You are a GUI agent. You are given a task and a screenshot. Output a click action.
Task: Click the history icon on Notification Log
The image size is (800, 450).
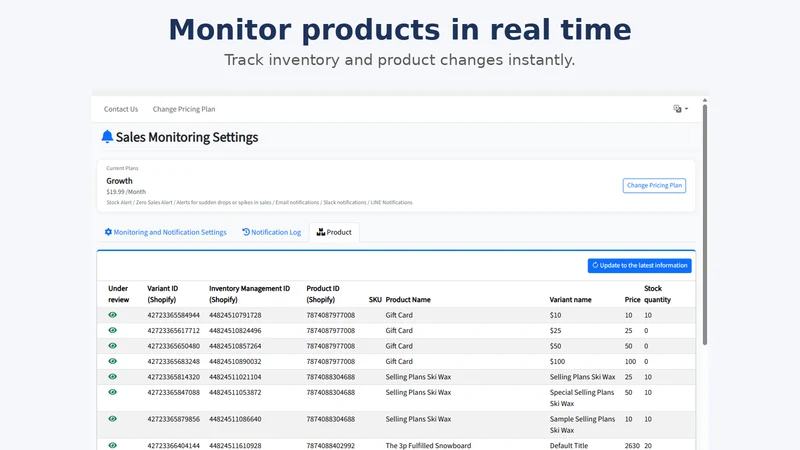246,232
